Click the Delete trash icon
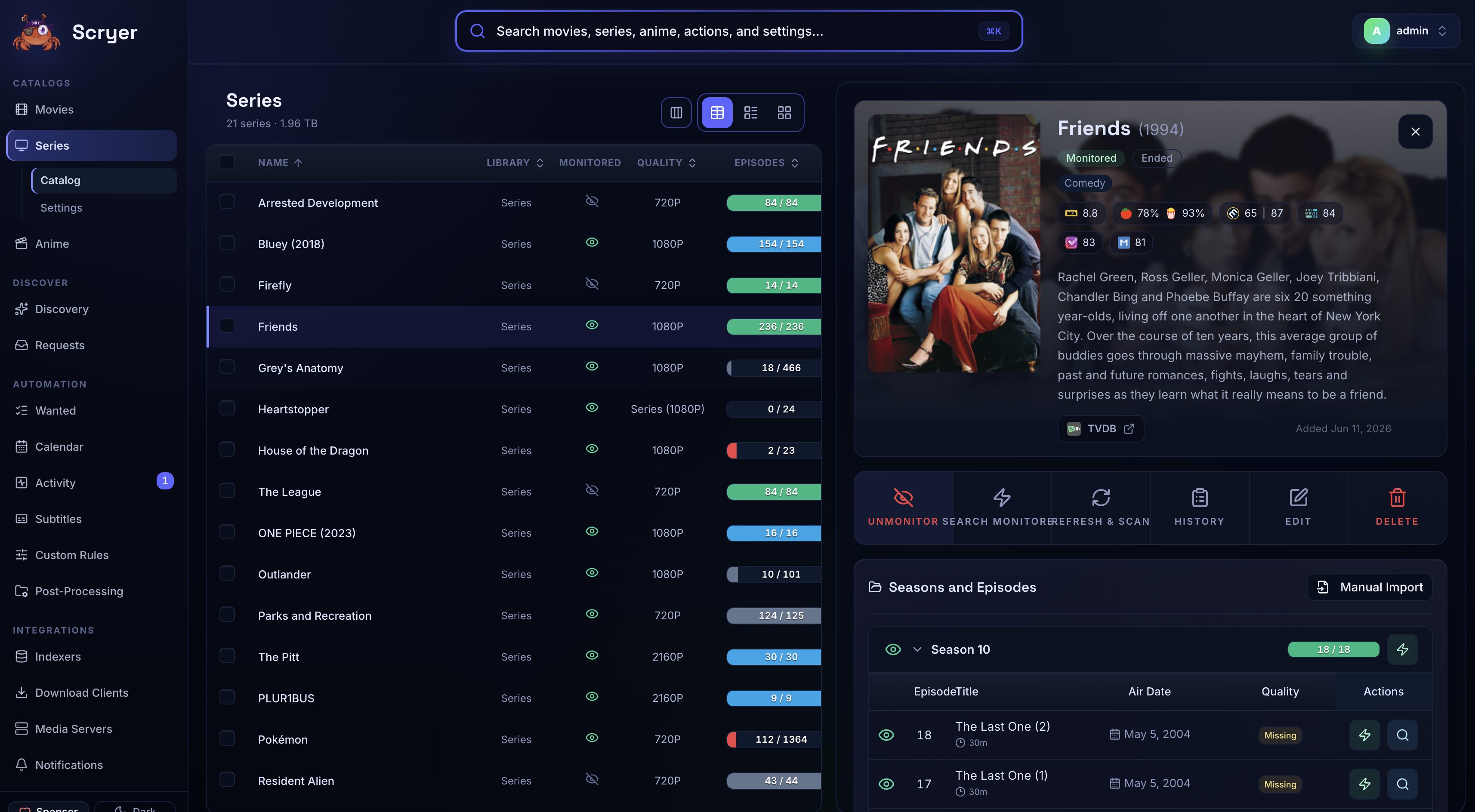 click(1397, 497)
